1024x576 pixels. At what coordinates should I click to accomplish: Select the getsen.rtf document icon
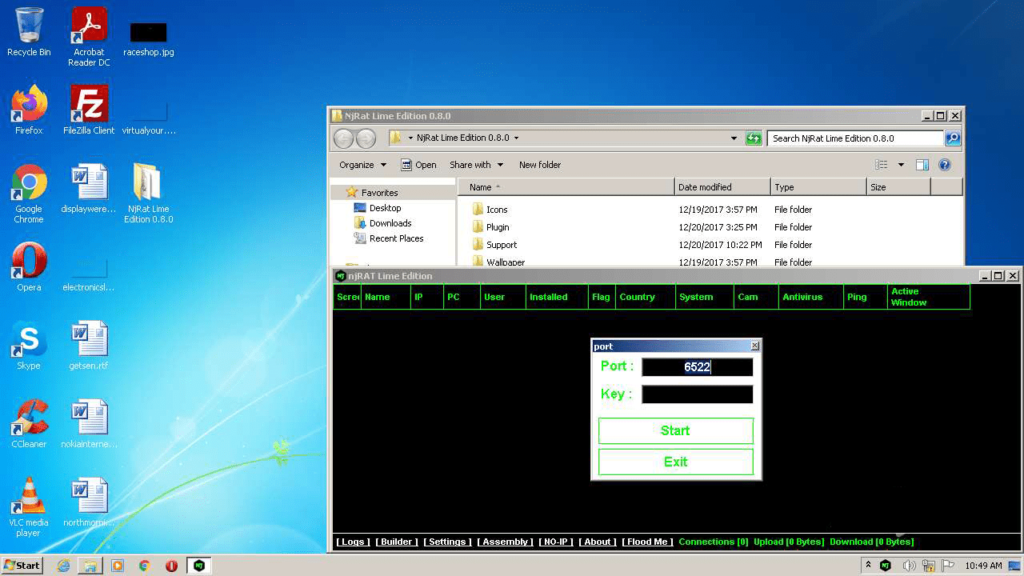pos(89,345)
